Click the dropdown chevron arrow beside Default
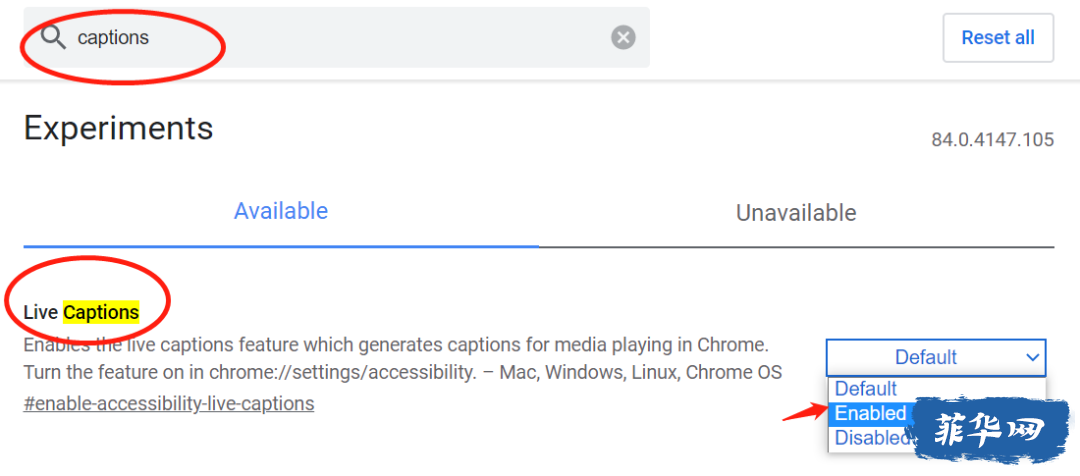The width and height of the screenshot is (1080, 476). [1032, 358]
